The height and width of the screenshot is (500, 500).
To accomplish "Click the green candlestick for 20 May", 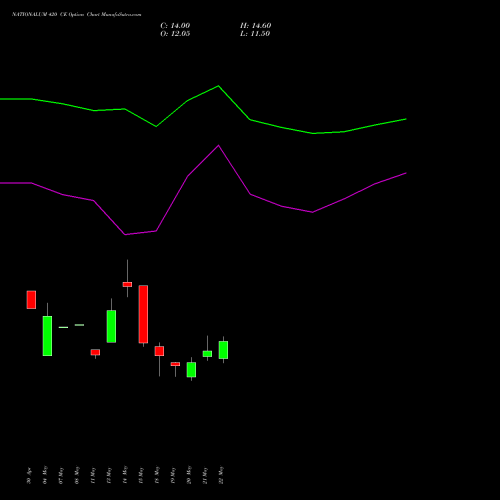I will 191,369.
